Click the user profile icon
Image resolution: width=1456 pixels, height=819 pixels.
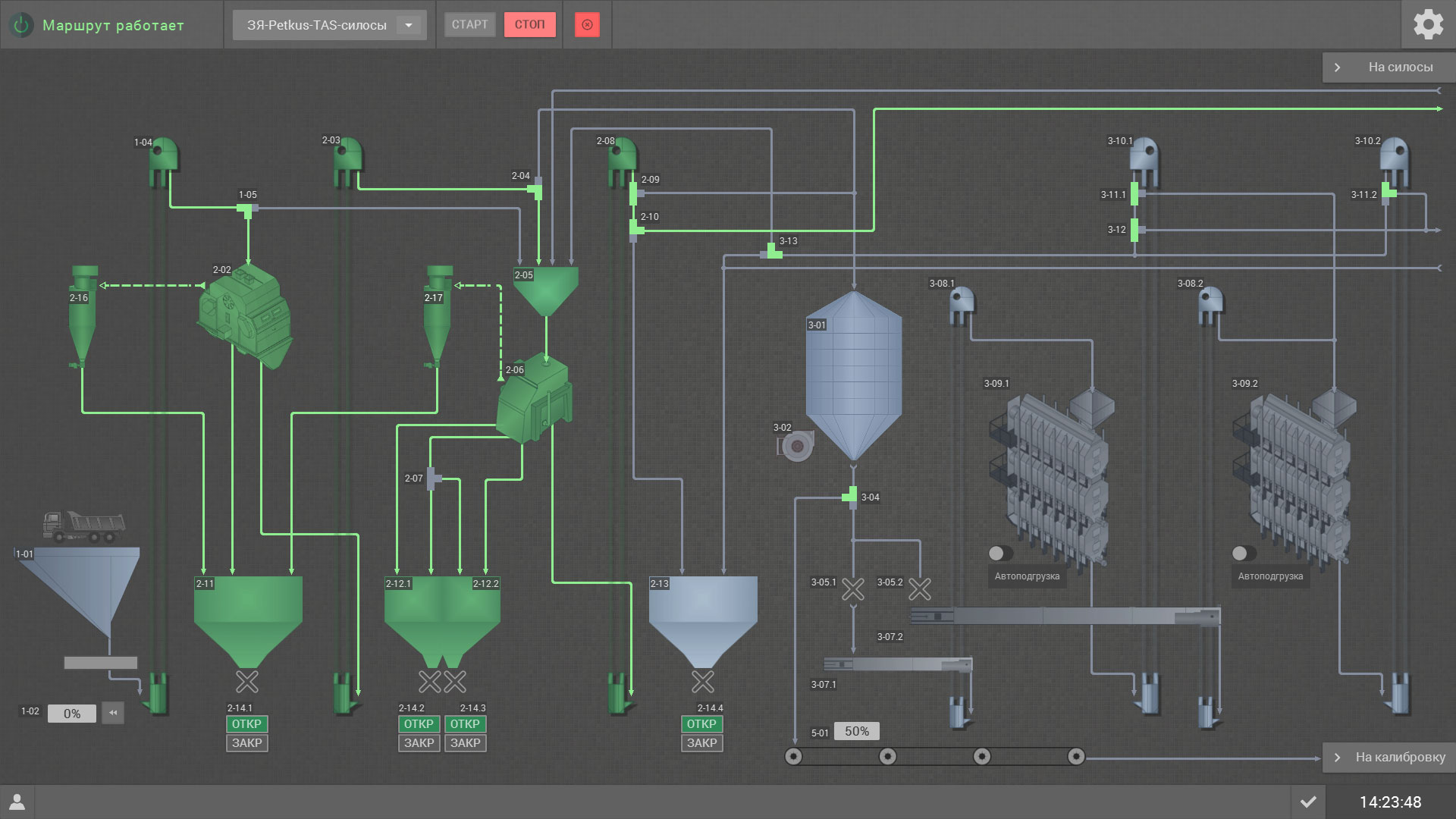tap(17, 802)
